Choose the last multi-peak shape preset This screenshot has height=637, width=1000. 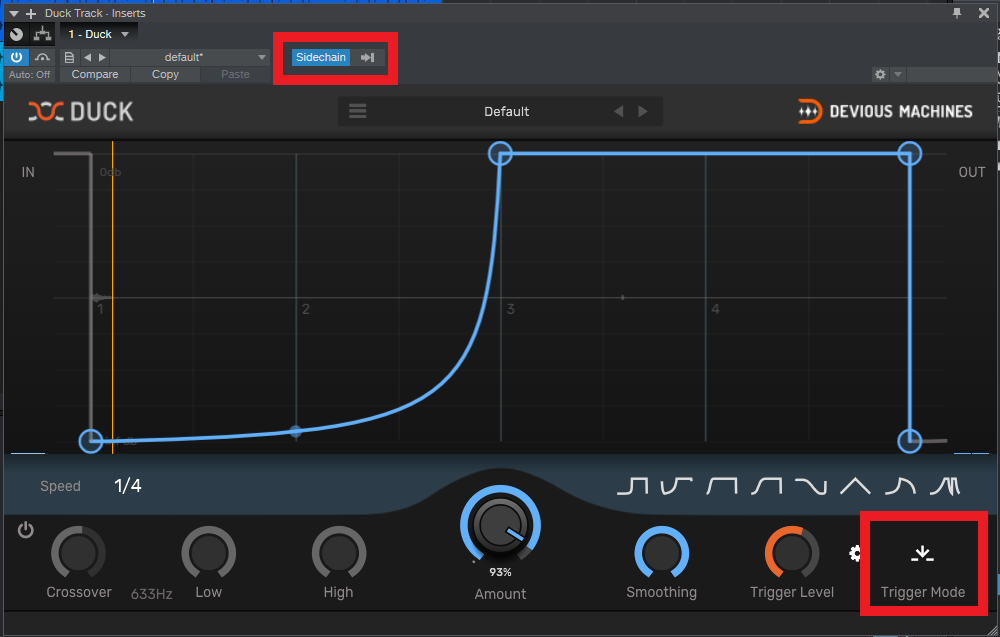[945, 487]
